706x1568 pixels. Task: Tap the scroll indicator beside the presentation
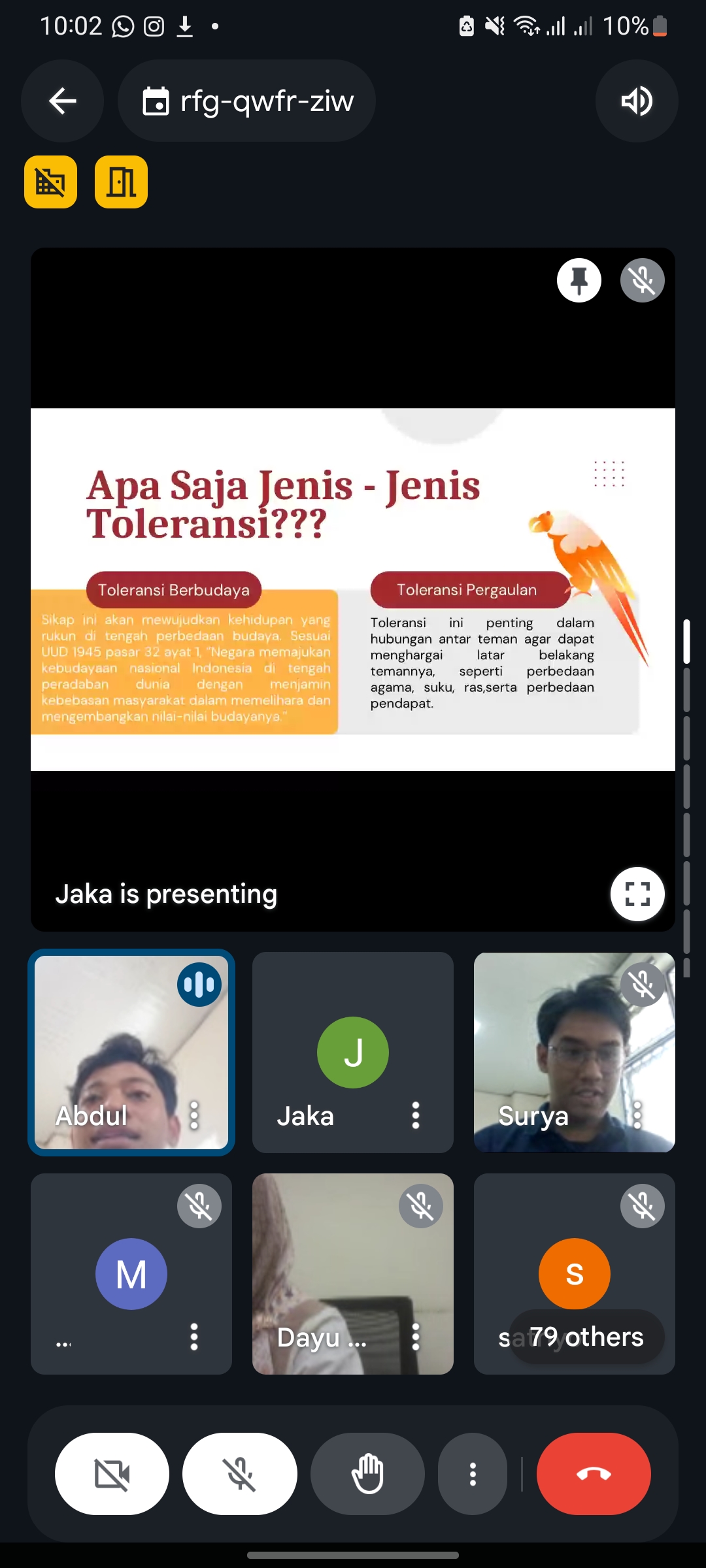(686, 642)
